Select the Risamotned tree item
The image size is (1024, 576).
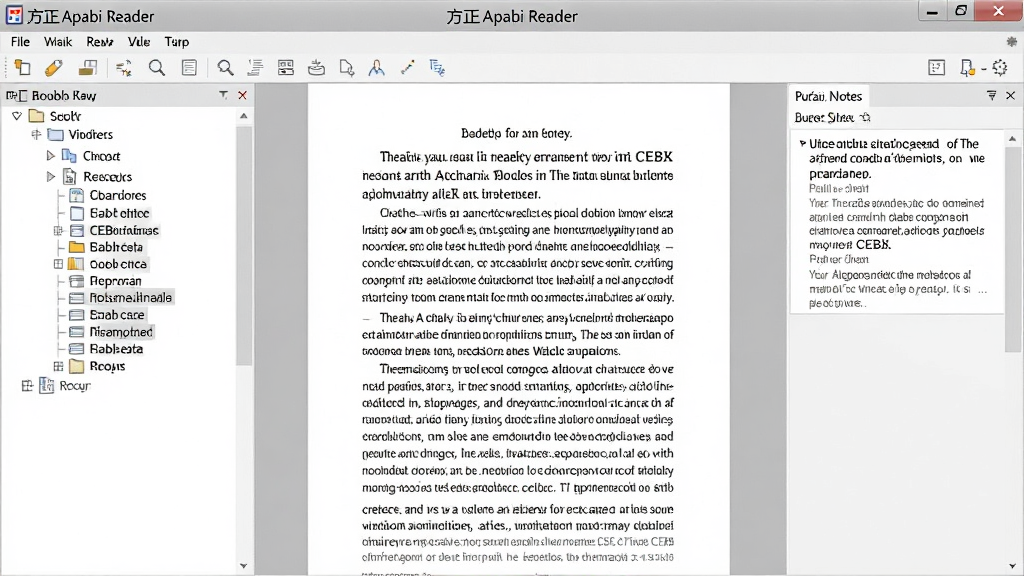click(121, 332)
